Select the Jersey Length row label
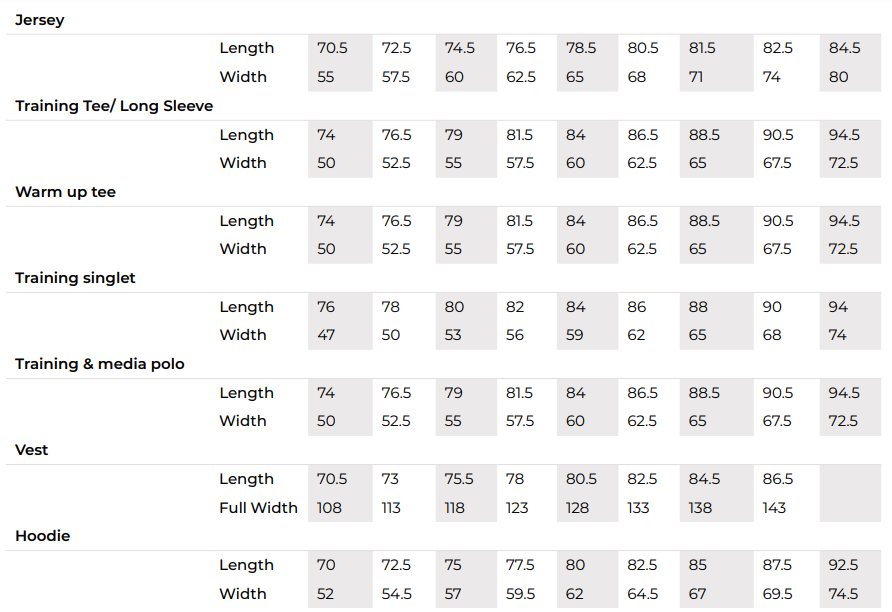Screen dimensions: 892x612 (x=246, y=48)
